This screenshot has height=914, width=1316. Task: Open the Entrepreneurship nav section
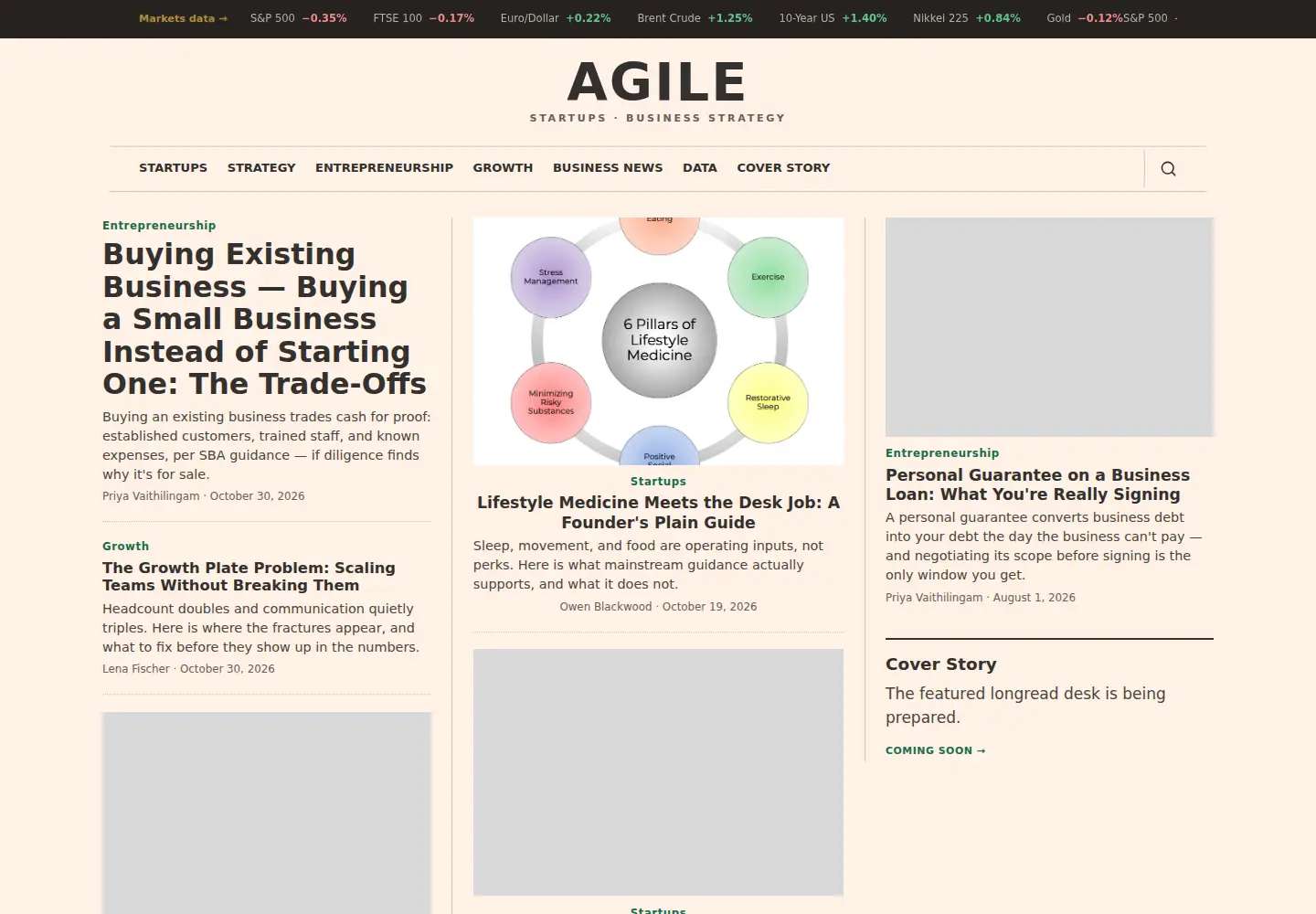[384, 168]
